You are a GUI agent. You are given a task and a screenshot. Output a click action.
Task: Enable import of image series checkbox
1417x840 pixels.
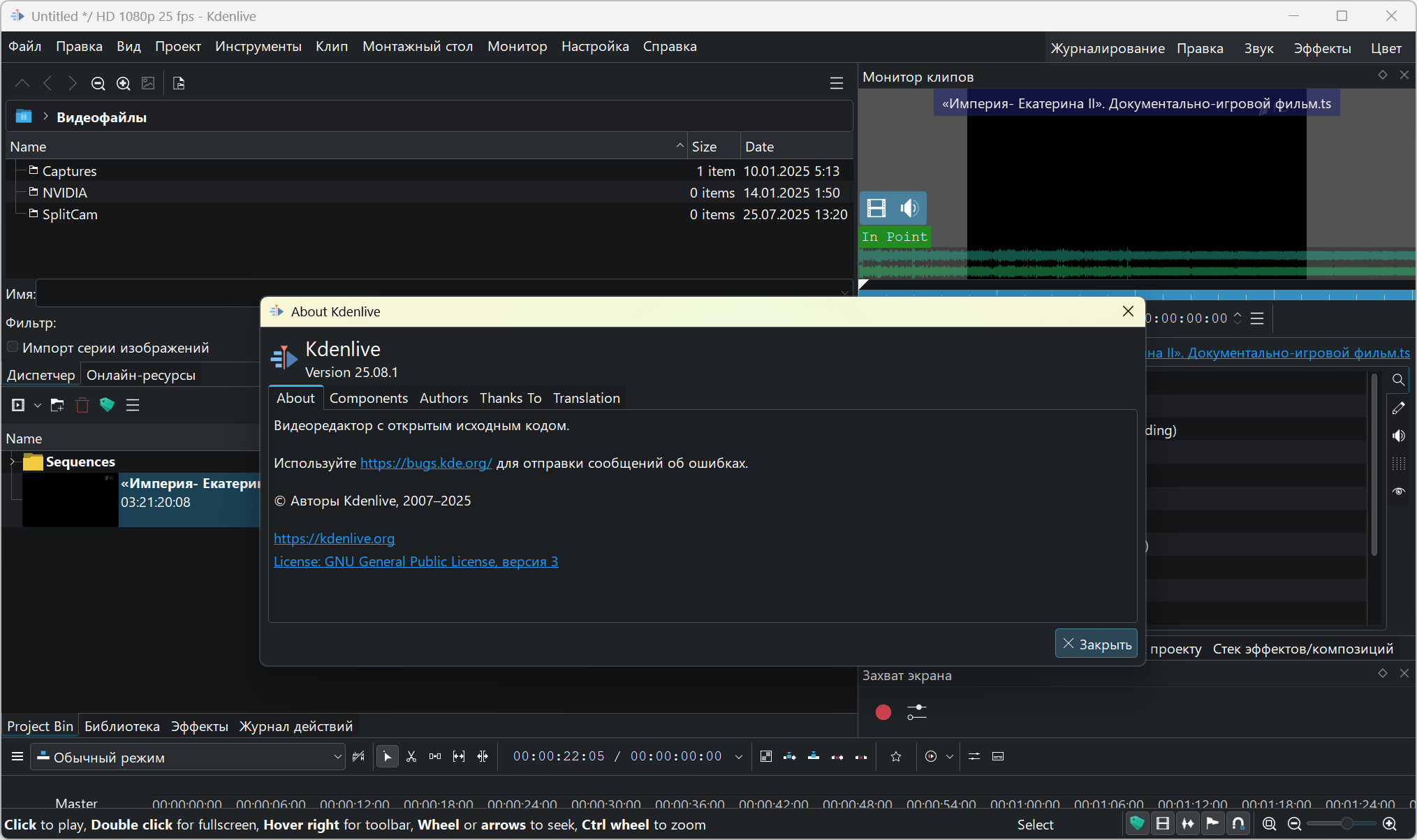point(13,347)
